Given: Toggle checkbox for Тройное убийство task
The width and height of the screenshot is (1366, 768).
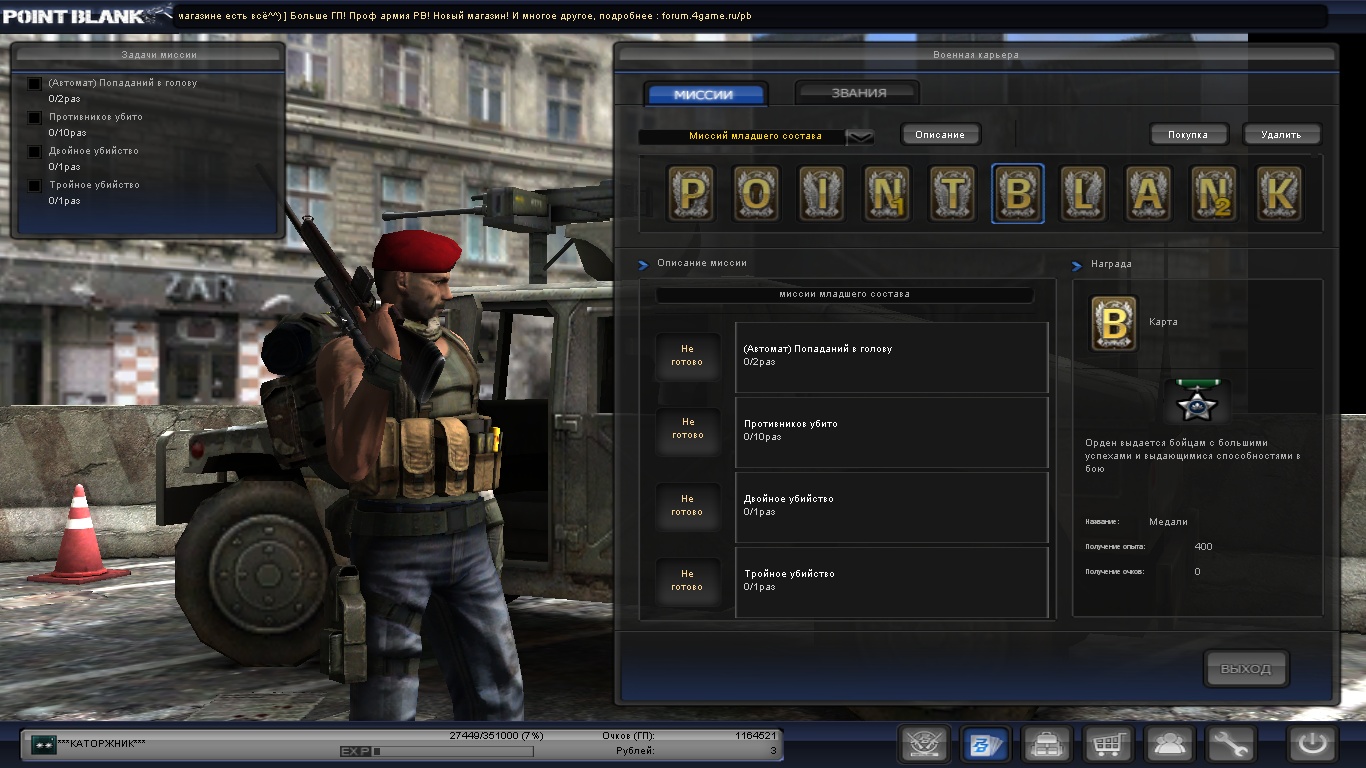Looking at the screenshot, I should [35, 186].
